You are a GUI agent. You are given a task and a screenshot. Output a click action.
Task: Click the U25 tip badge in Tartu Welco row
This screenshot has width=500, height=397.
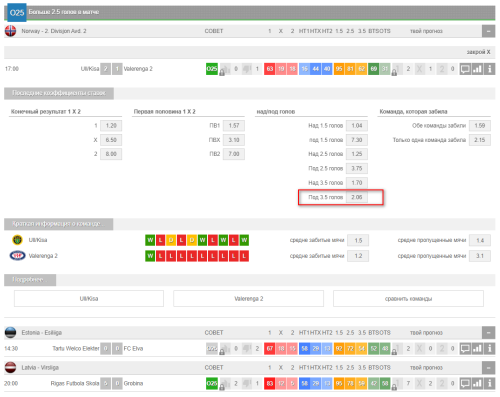[x=212, y=349]
